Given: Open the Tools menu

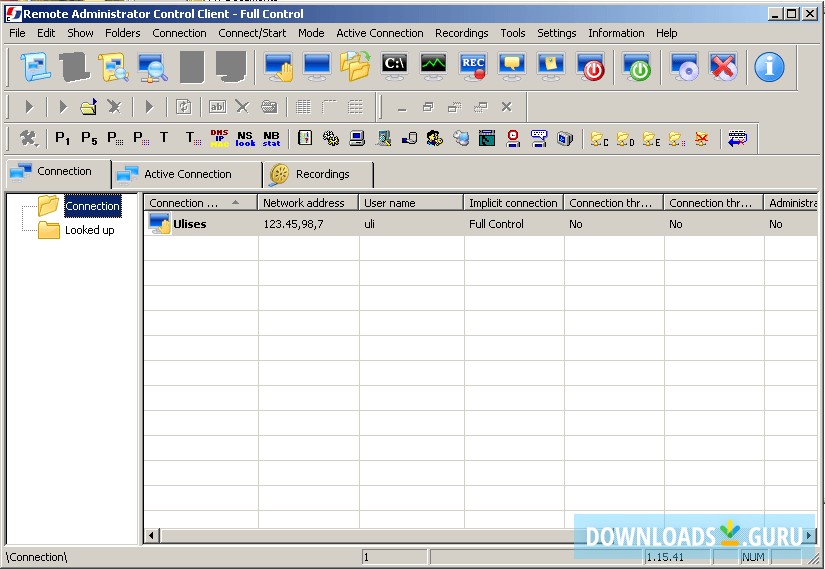Looking at the screenshot, I should 512,33.
